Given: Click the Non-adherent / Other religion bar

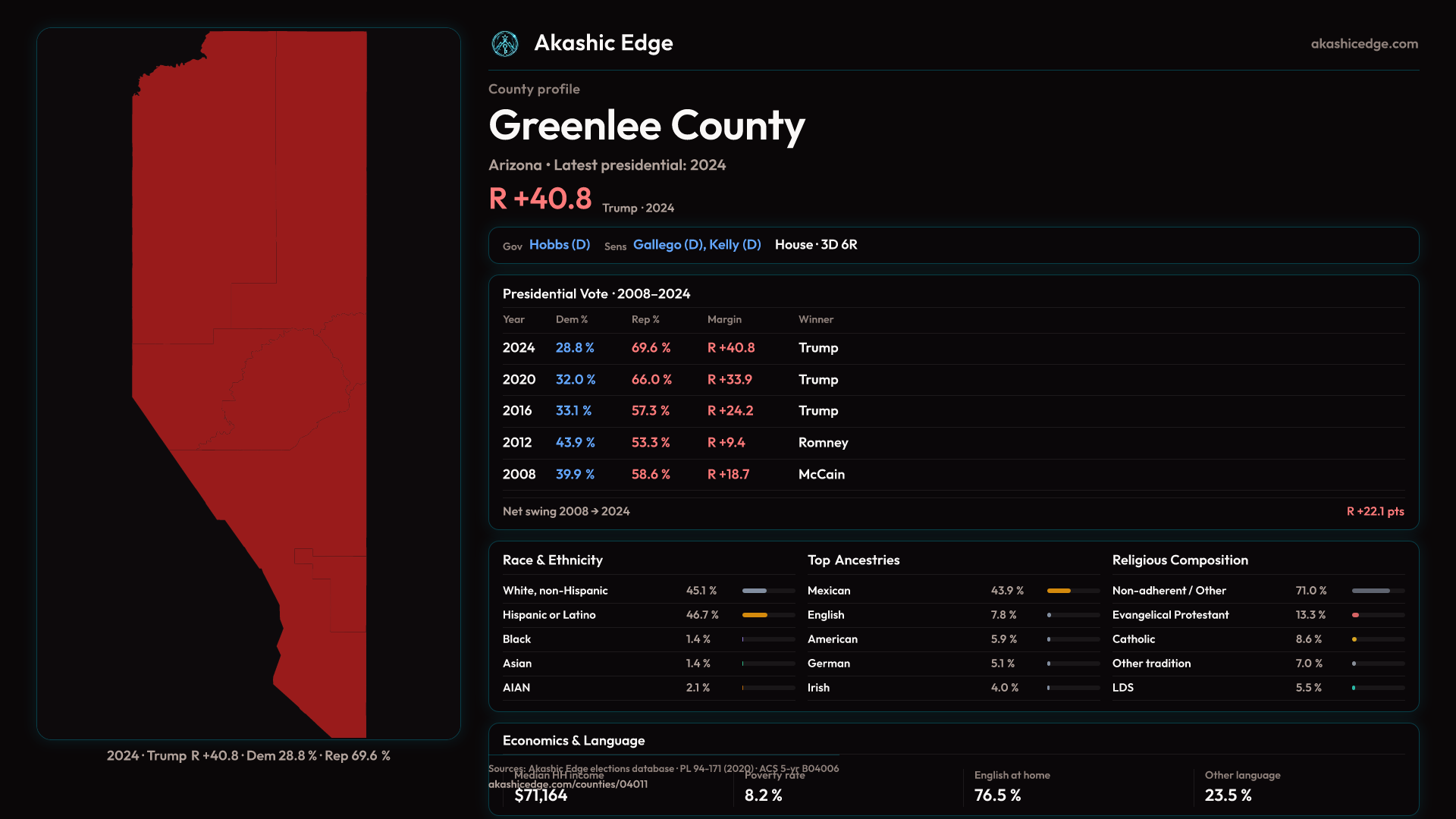Looking at the screenshot, I should (x=1371, y=591).
